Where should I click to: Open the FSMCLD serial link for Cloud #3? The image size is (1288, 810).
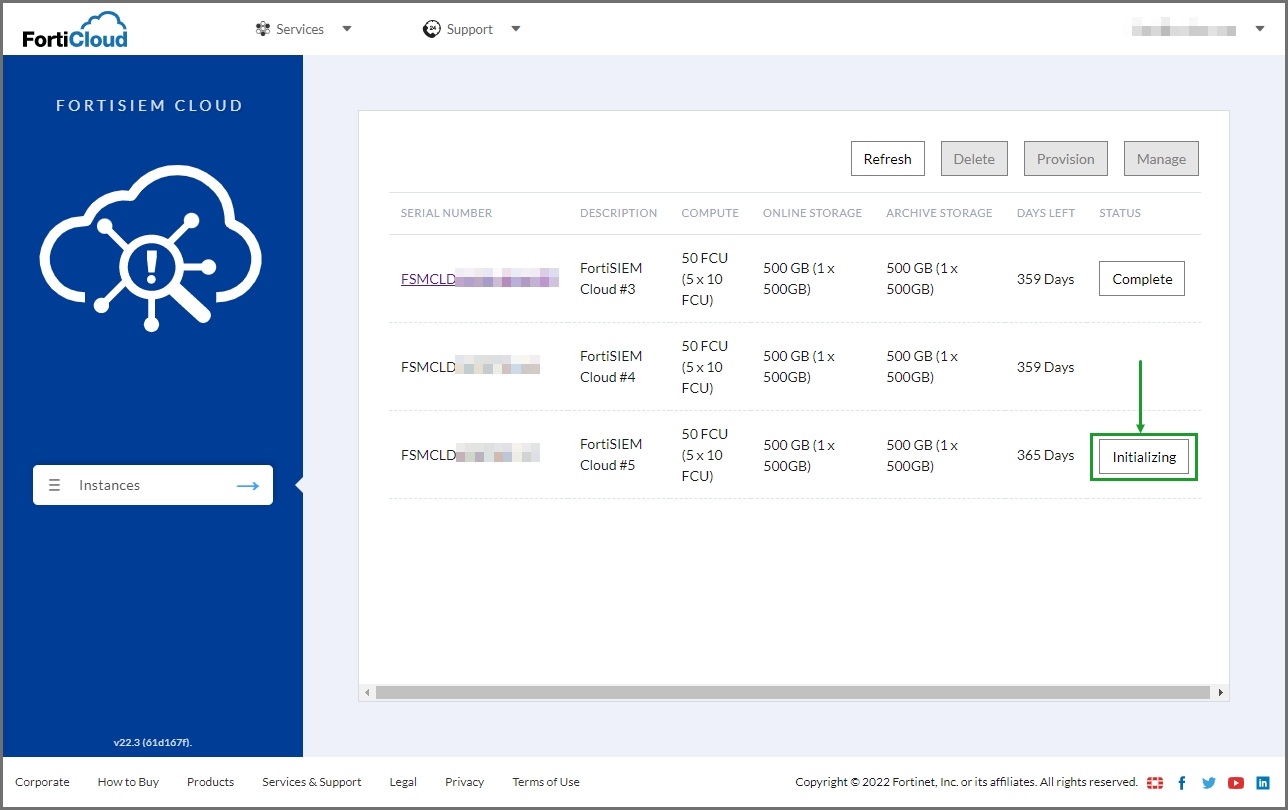click(x=479, y=279)
